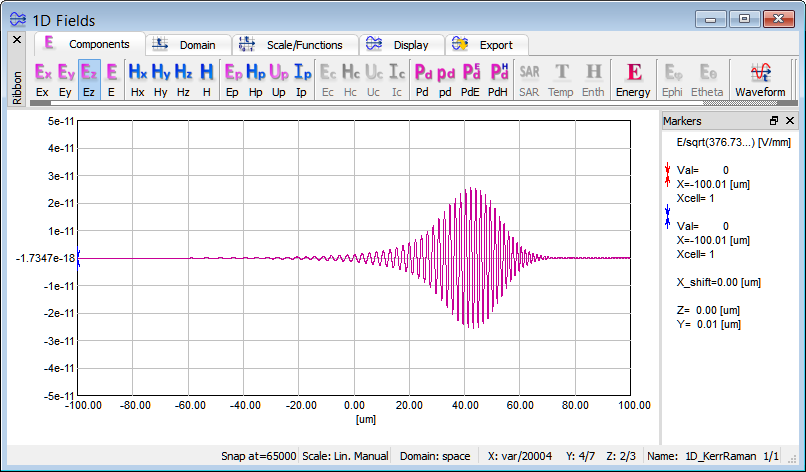Close the Markers panel
This screenshot has height=472, width=806.
(790, 121)
